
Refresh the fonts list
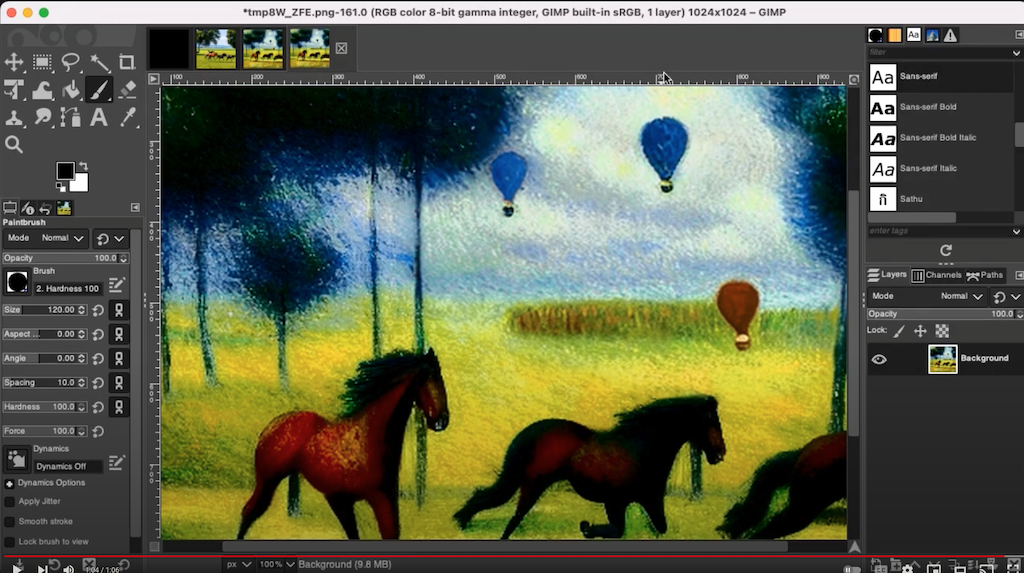click(x=946, y=250)
